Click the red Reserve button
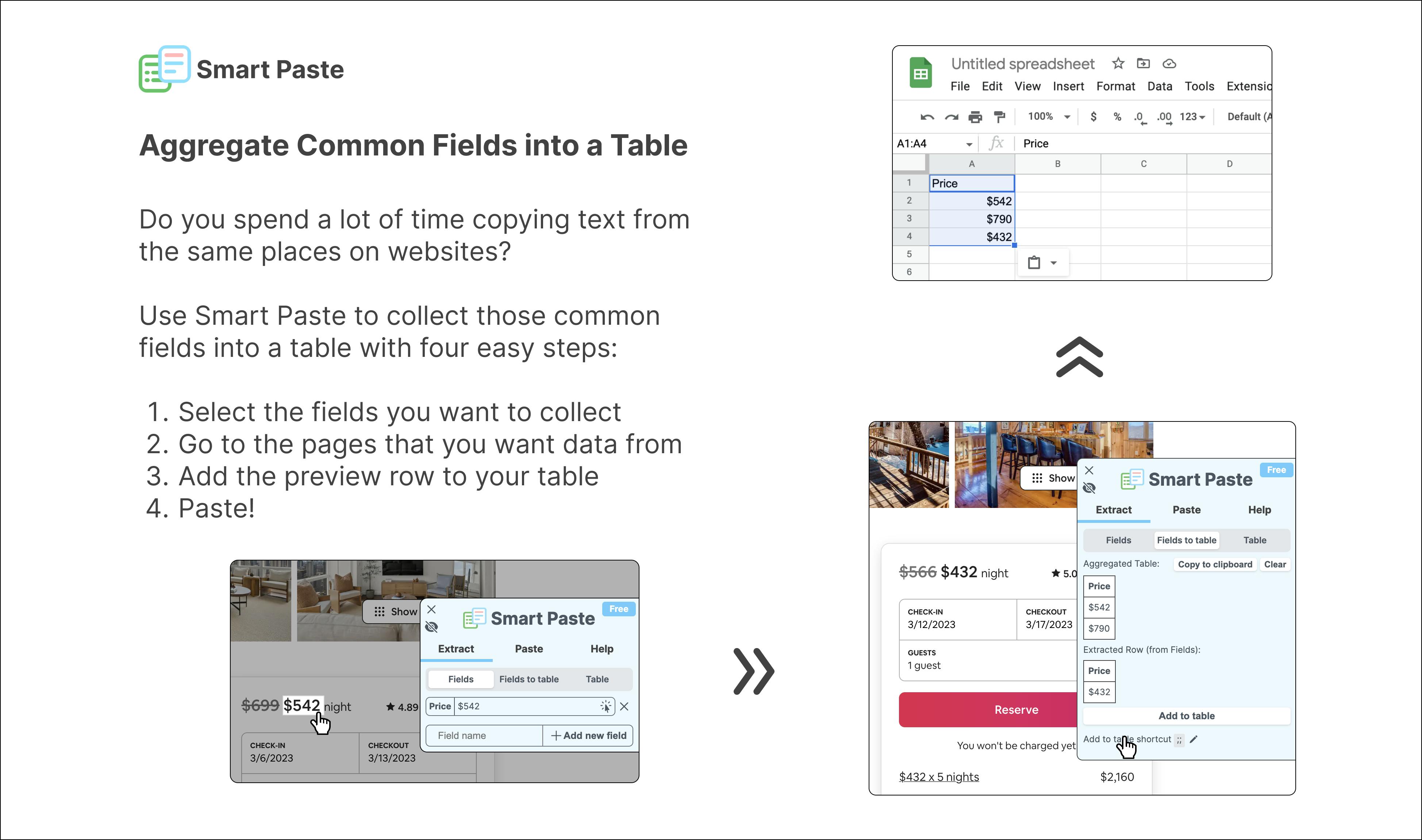The height and width of the screenshot is (840, 1422). pyautogui.click(x=988, y=710)
